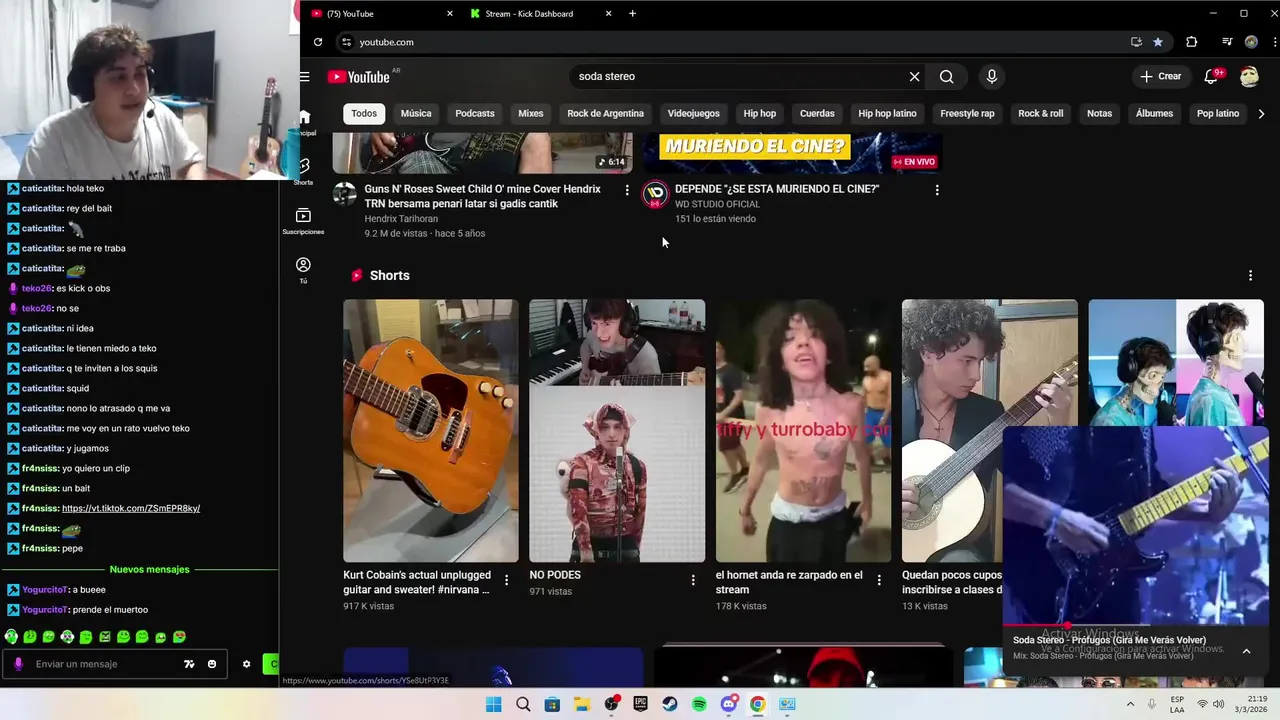Open the DEPENDE muriendo el cine title

coord(777,189)
